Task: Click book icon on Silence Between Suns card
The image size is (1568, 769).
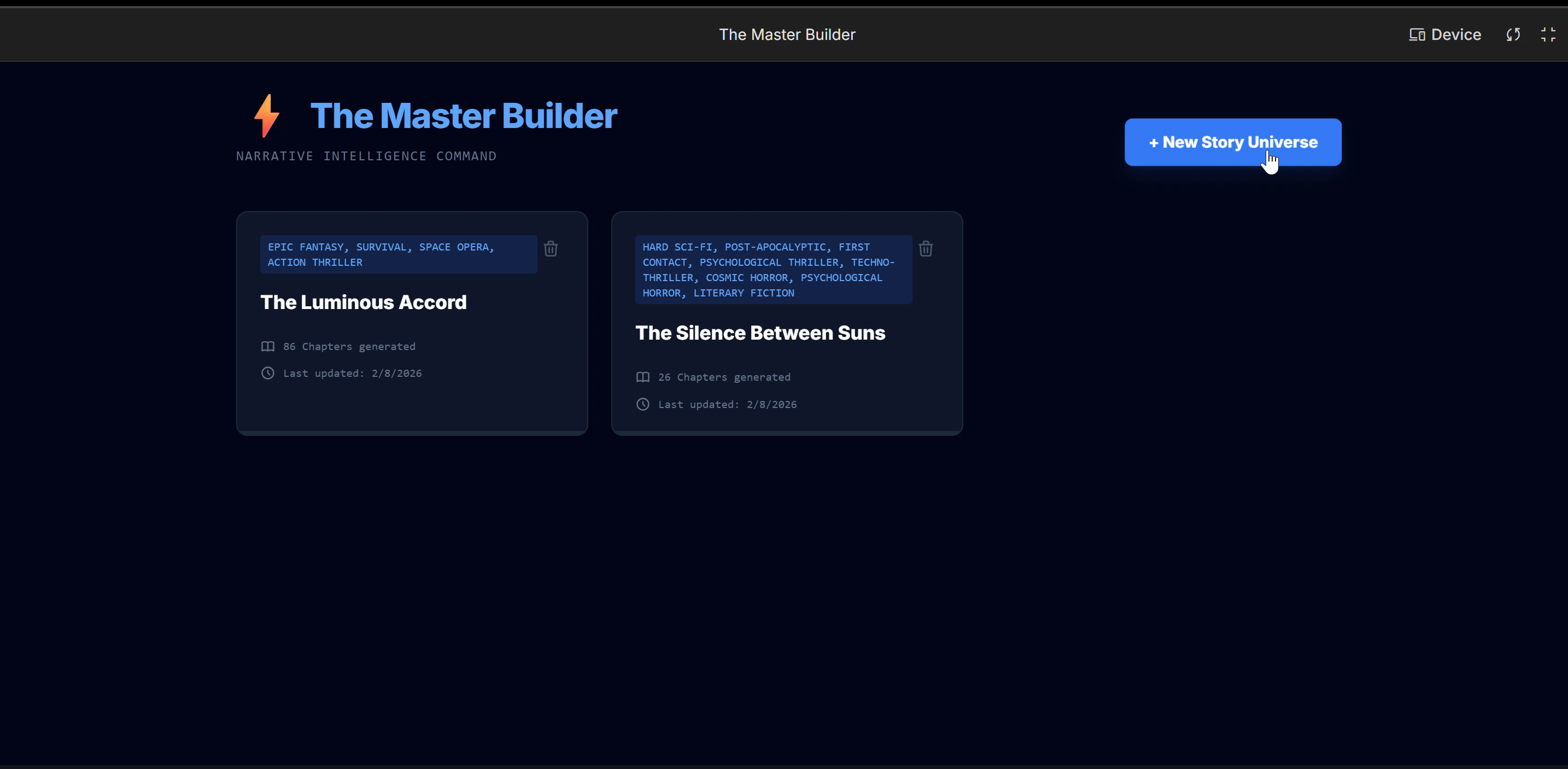Action: coord(643,377)
